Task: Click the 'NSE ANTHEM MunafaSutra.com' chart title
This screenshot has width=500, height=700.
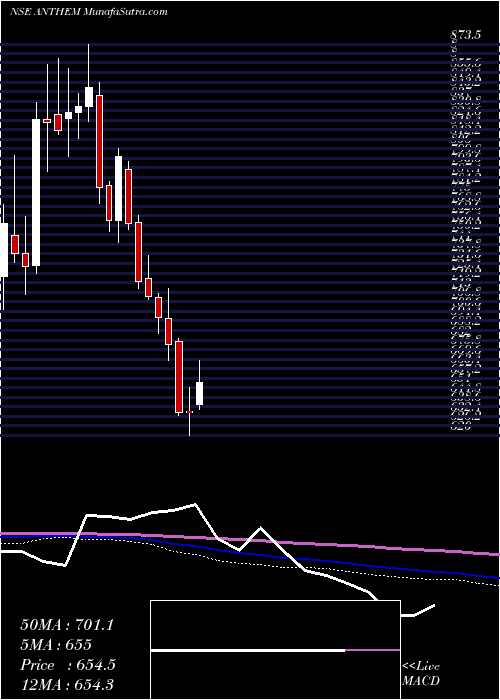Action: coord(88,12)
